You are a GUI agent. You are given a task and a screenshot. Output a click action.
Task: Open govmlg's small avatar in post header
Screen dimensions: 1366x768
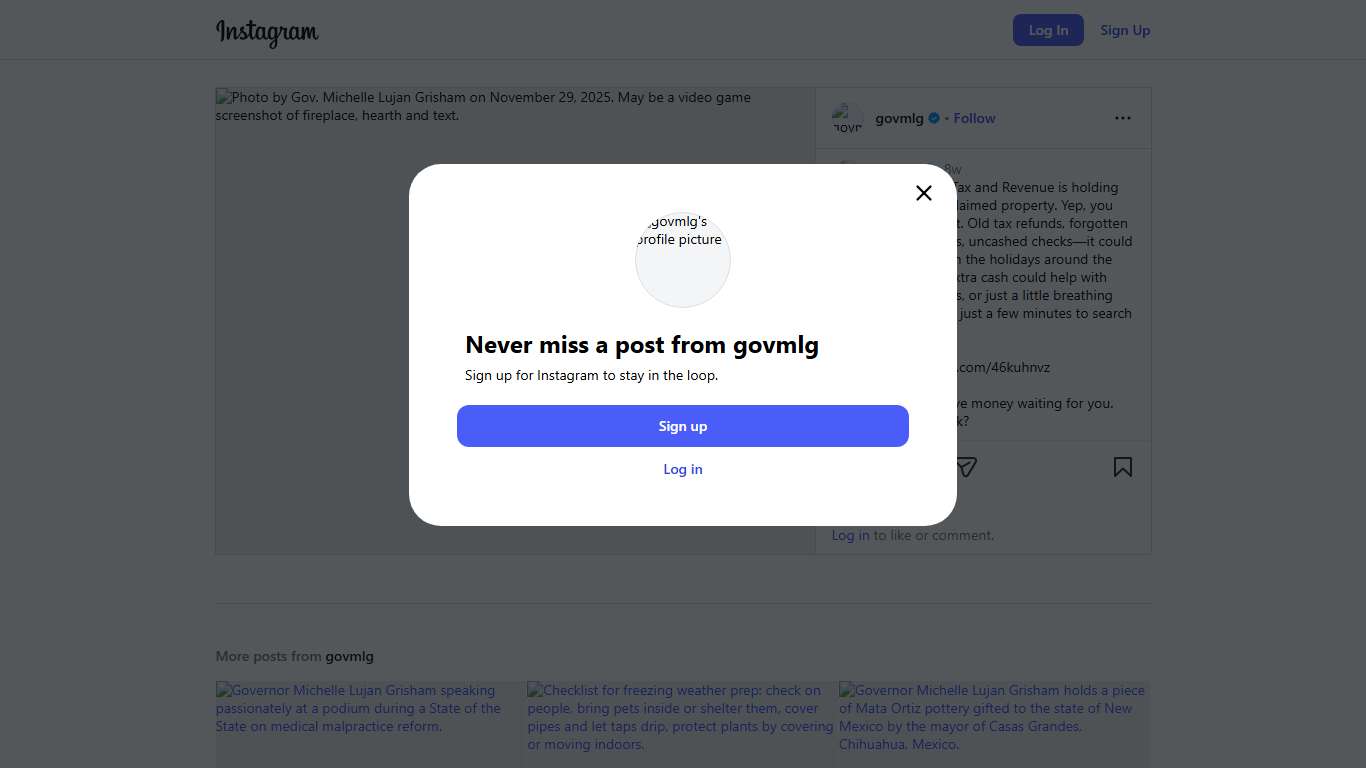(847, 118)
